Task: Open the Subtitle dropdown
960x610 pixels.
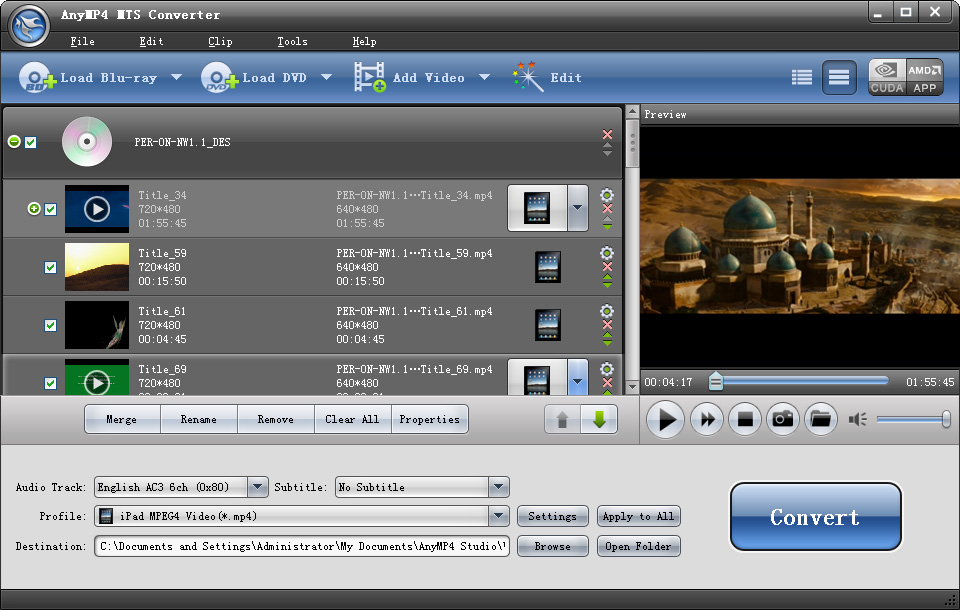Action: click(x=499, y=487)
